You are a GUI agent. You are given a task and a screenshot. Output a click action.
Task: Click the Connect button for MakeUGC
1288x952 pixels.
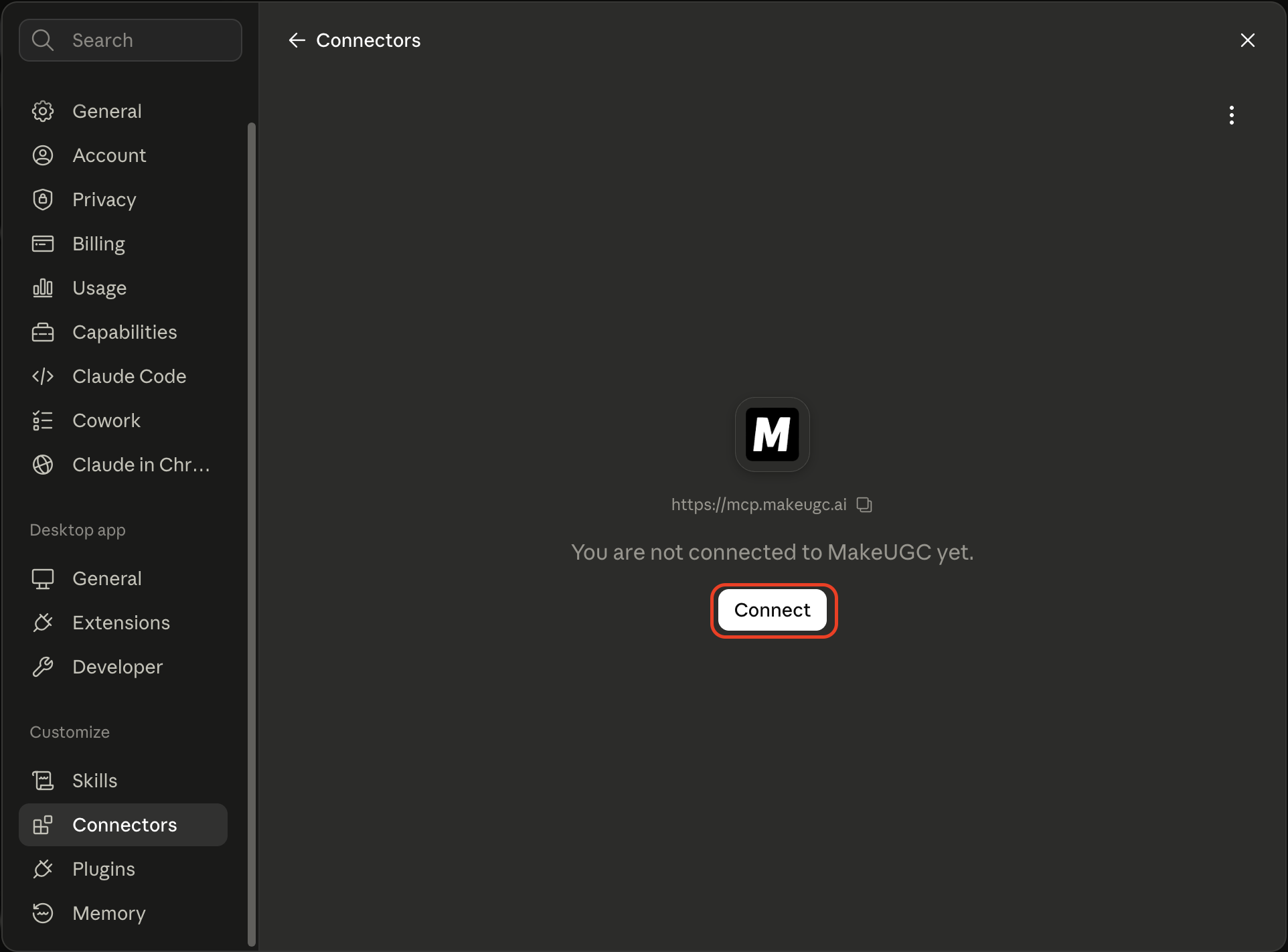(773, 610)
